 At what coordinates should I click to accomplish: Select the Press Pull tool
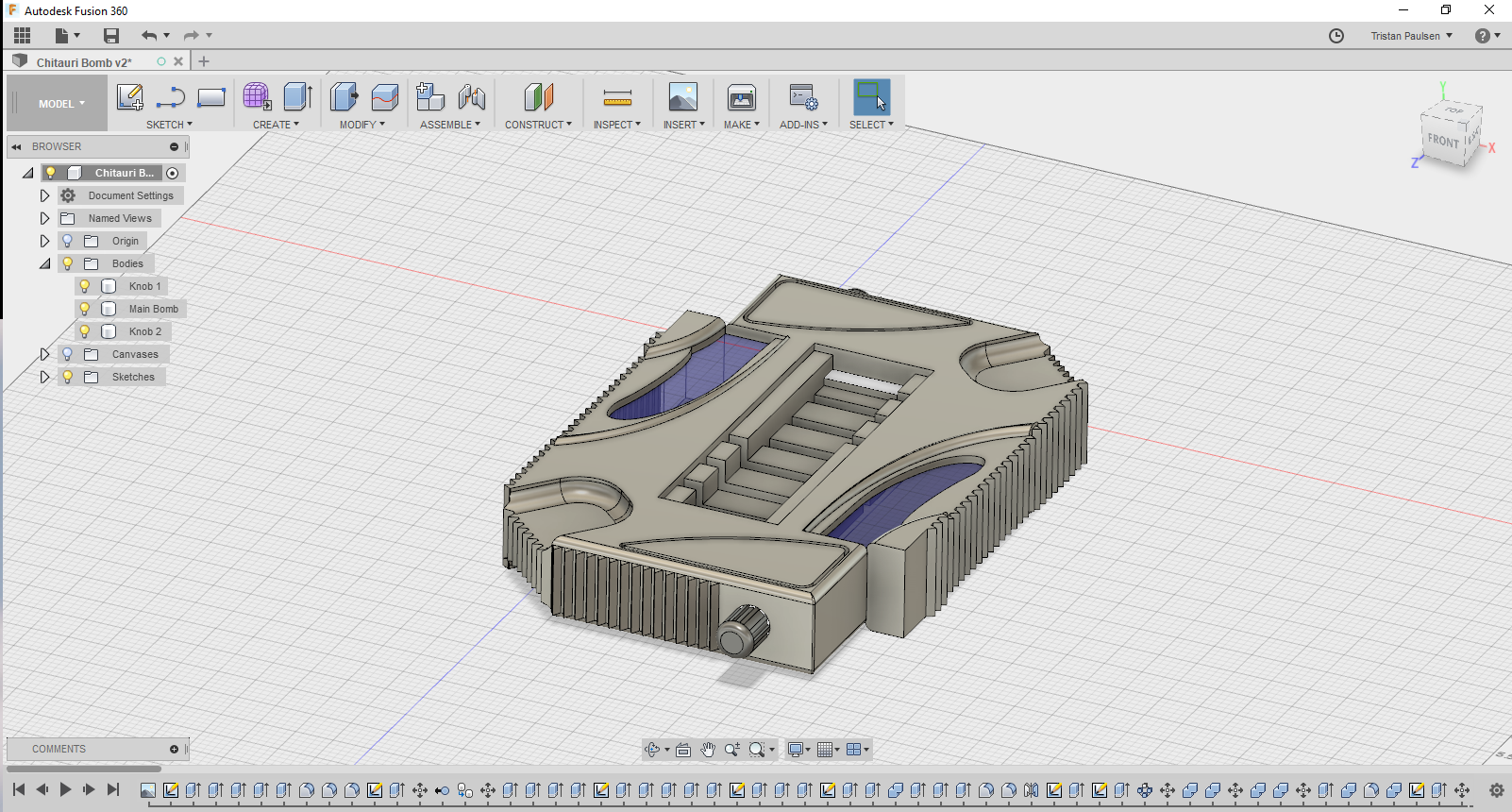pos(344,97)
